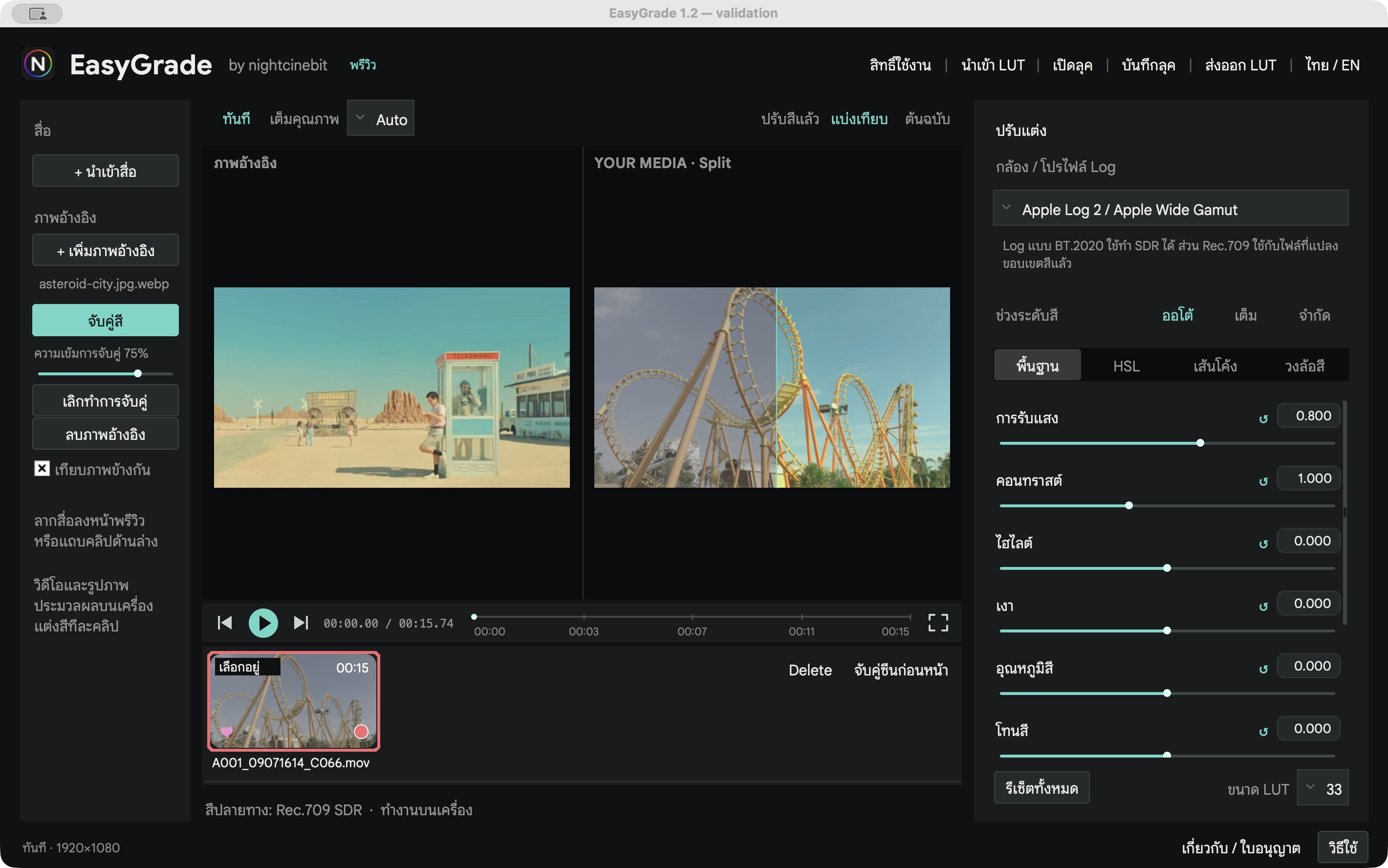Open the Auto preview dropdown
Screen dimensions: 1388x868
click(381, 118)
